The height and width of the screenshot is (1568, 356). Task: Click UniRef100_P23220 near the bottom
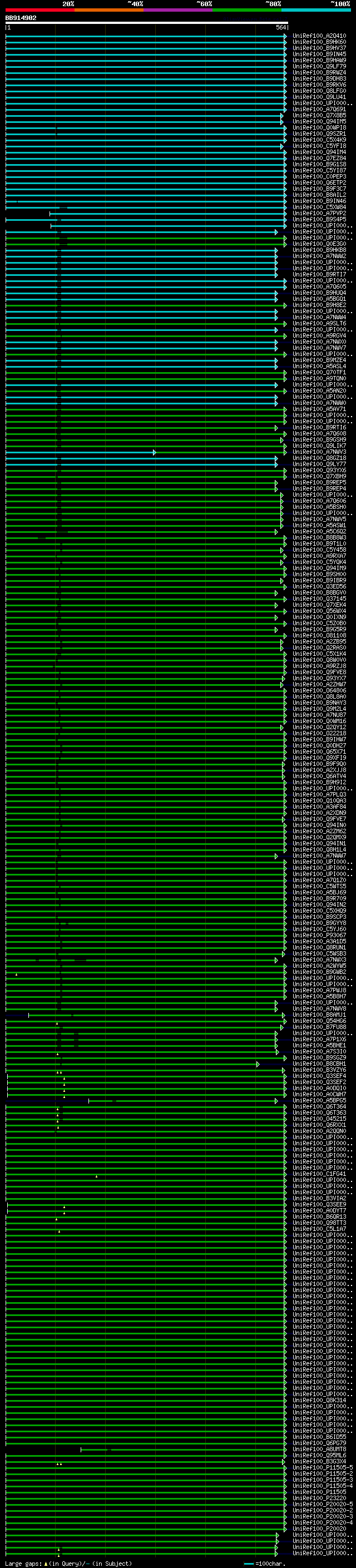pos(319,1498)
